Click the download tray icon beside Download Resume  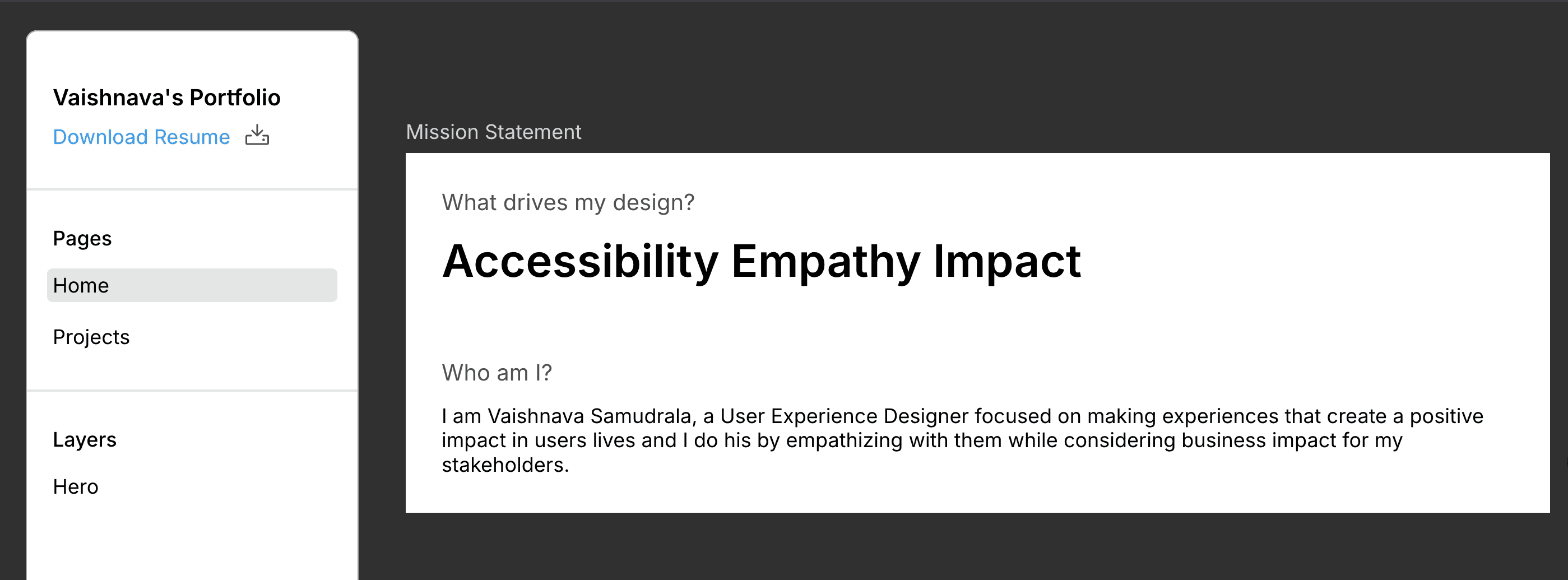point(257,135)
